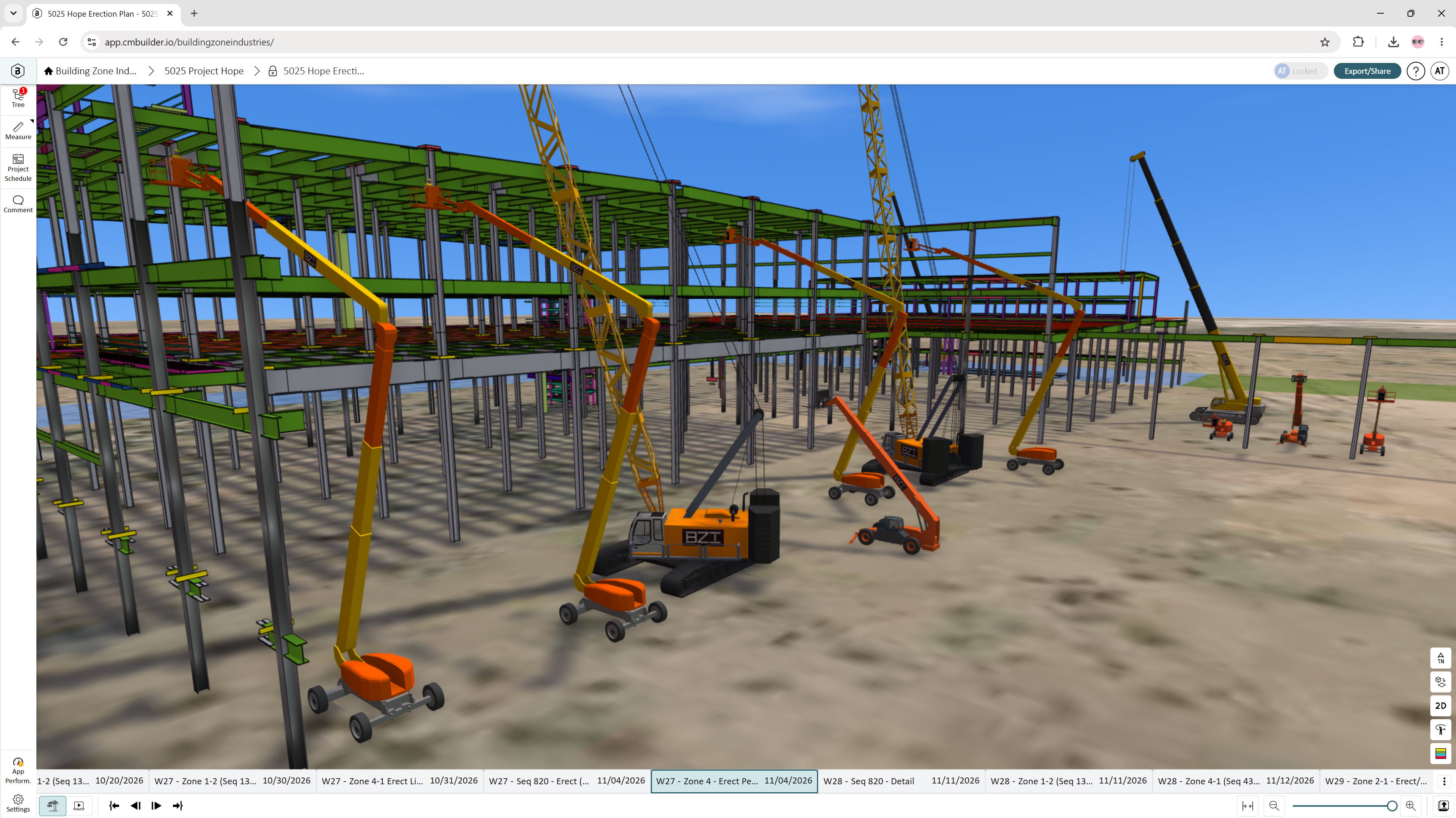Screen dimensions: 1456x818
Task: Click the timeline zoom in magnifier
Action: [1411, 805]
